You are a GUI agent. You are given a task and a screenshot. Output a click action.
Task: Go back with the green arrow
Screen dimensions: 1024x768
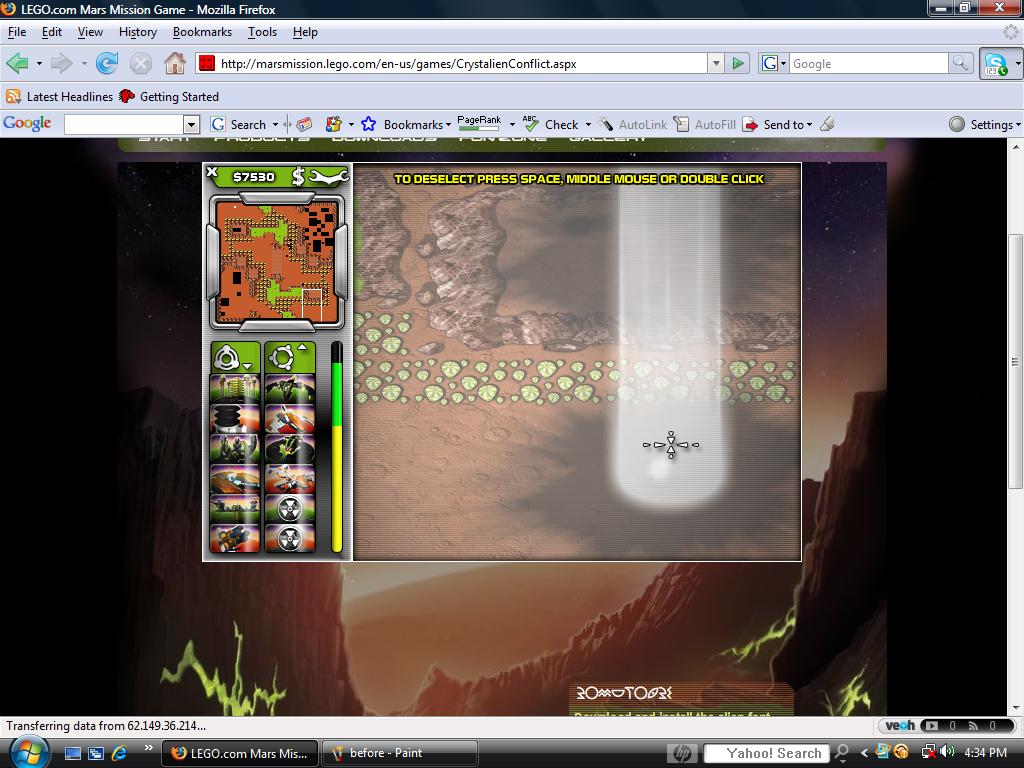pos(18,63)
